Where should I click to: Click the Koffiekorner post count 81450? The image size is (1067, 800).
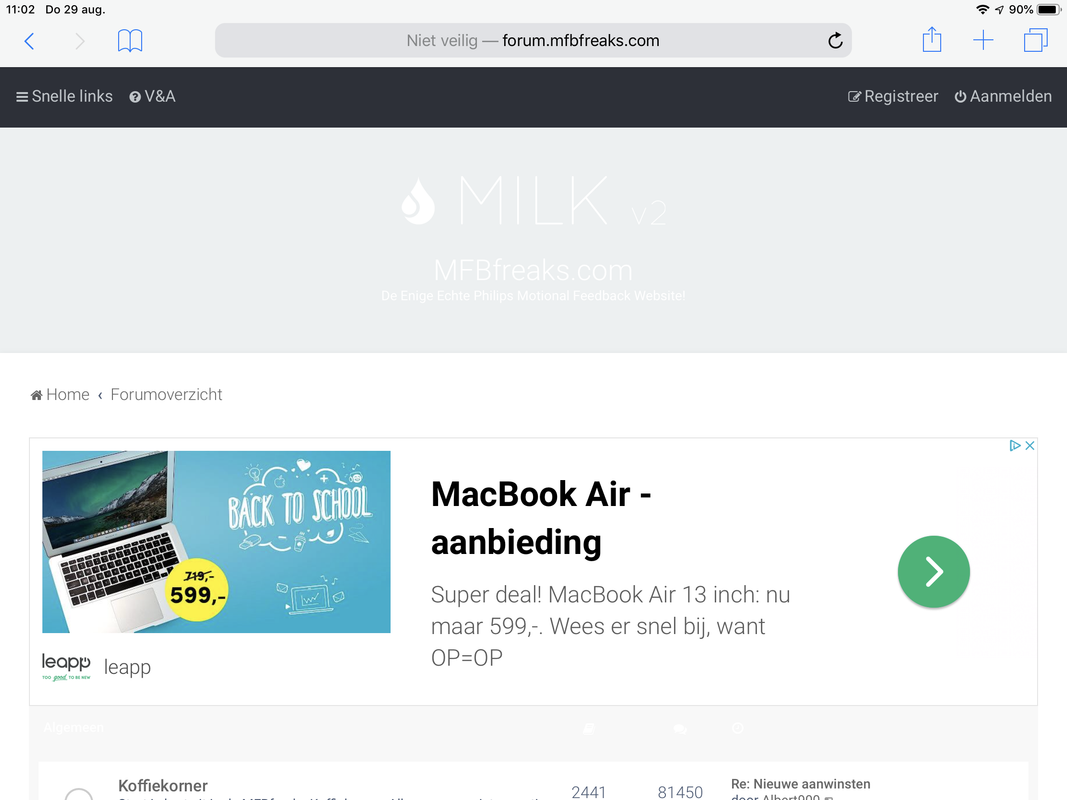click(x=680, y=792)
